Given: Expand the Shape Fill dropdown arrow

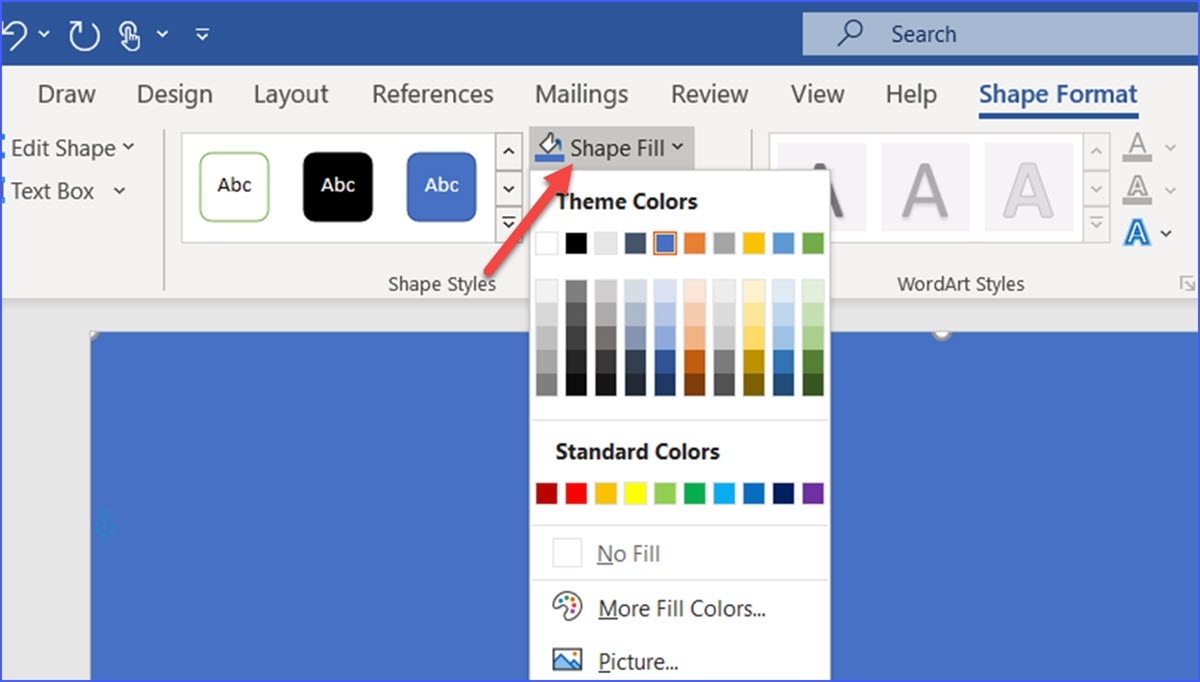Looking at the screenshot, I should 678,148.
